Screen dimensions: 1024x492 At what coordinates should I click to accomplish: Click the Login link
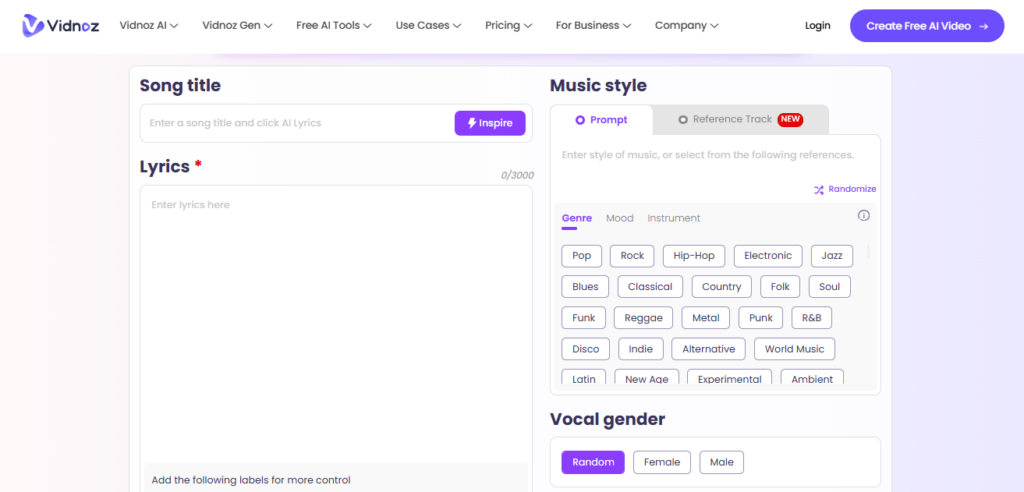(x=818, y=25)
